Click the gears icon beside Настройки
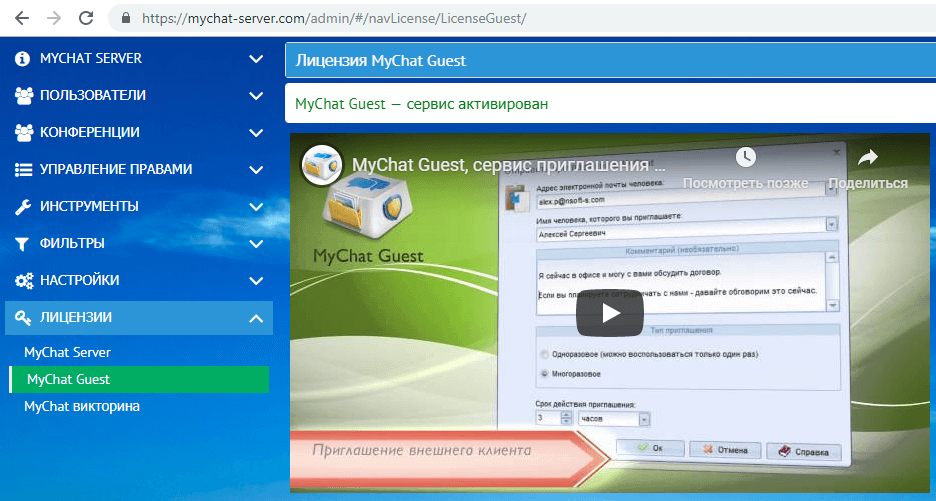This screenshot has width=936, height=501. [24, 281]
